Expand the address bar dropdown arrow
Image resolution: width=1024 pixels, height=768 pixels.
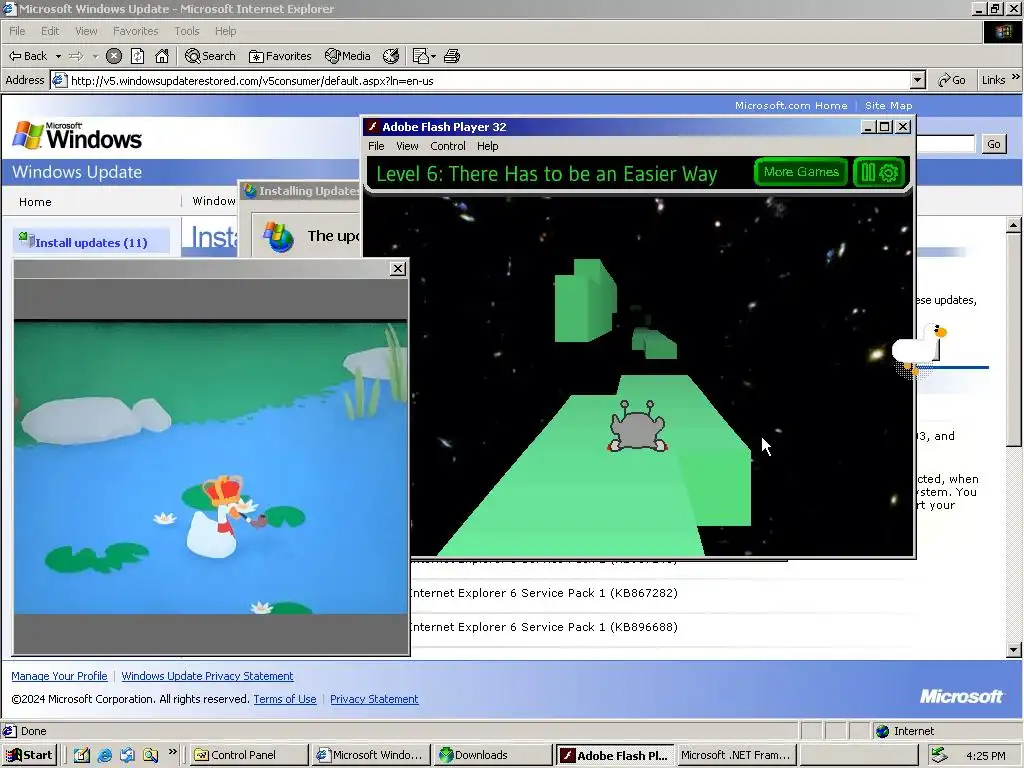(918, 80)
